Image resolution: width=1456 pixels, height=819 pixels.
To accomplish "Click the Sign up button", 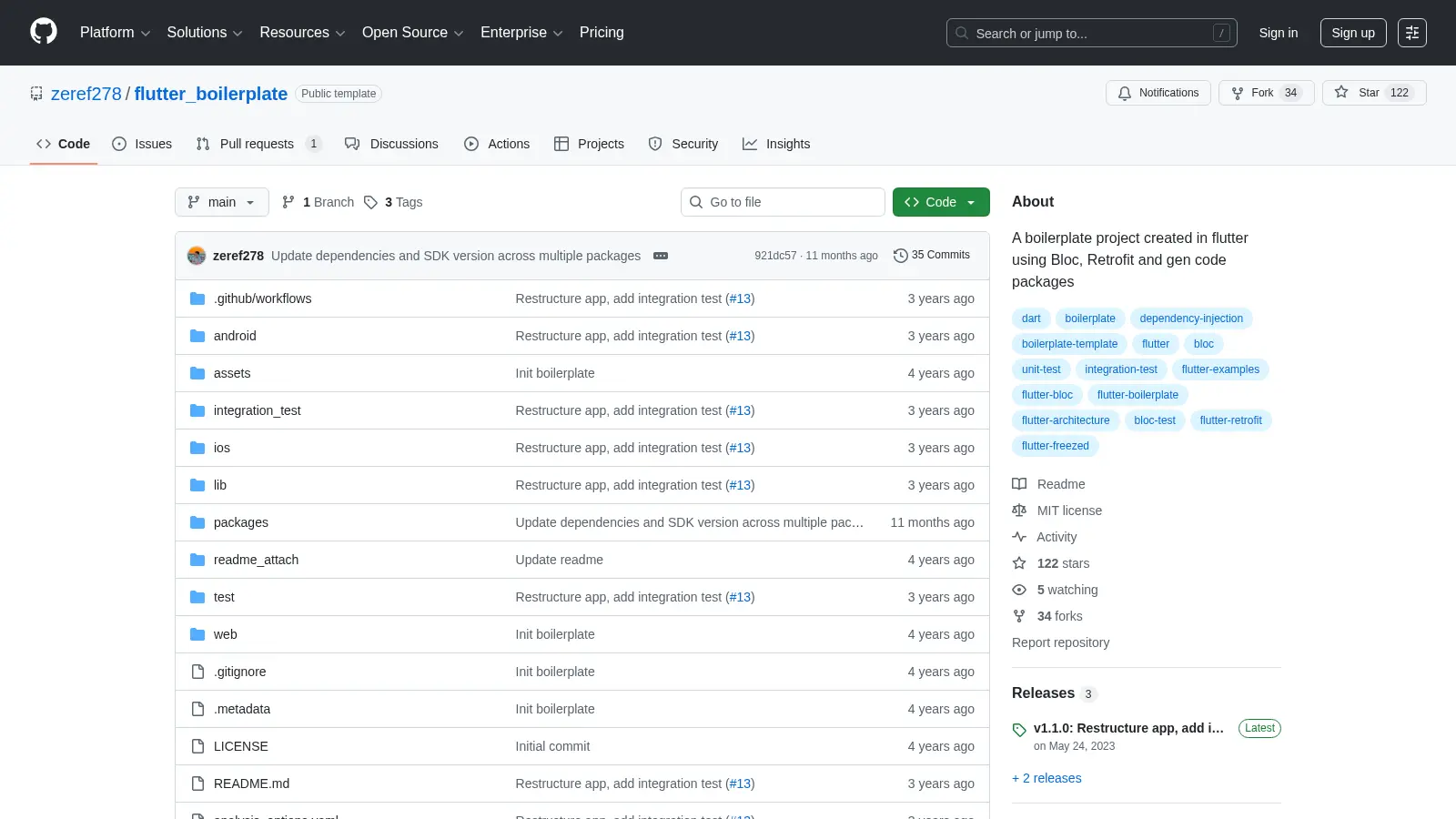I will (1353, 33).
